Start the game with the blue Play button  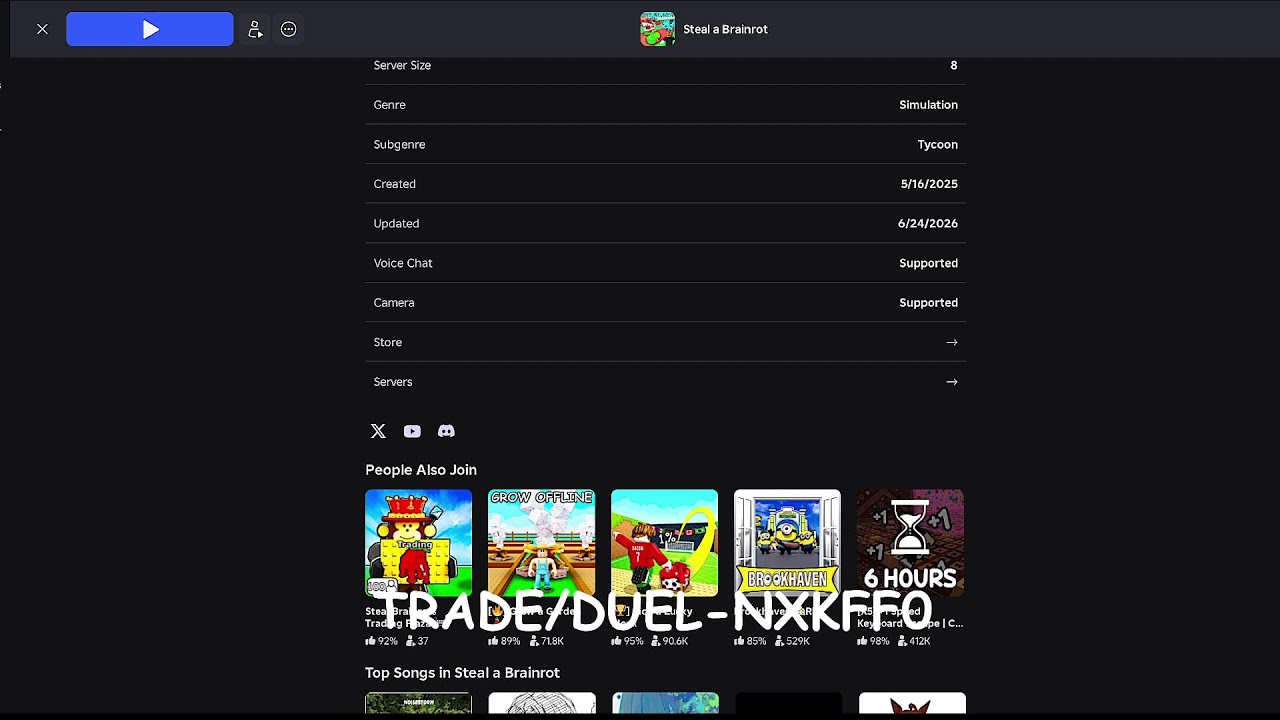(150, 29)
